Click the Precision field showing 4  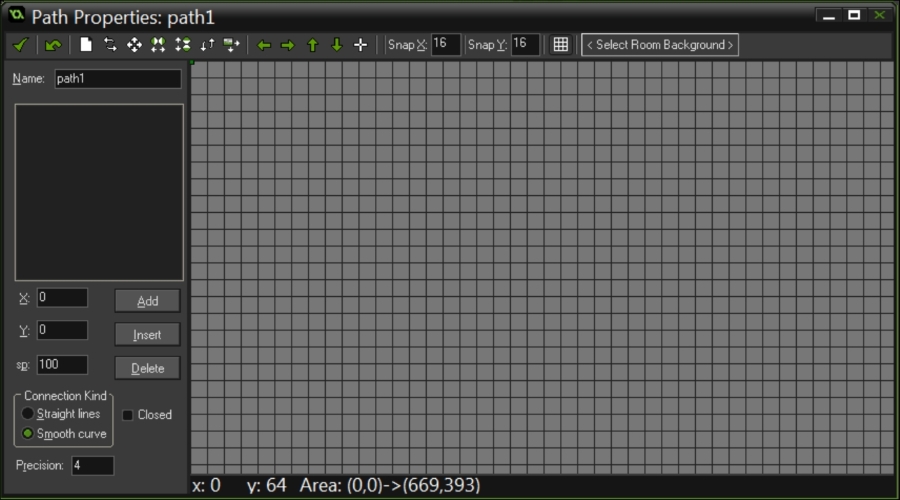click(x=93, y=466)
